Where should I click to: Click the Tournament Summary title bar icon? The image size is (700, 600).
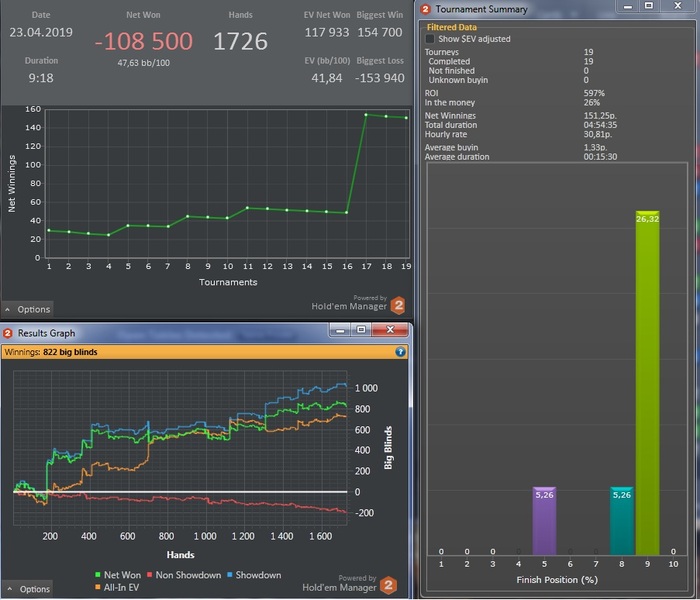[425, 9]
